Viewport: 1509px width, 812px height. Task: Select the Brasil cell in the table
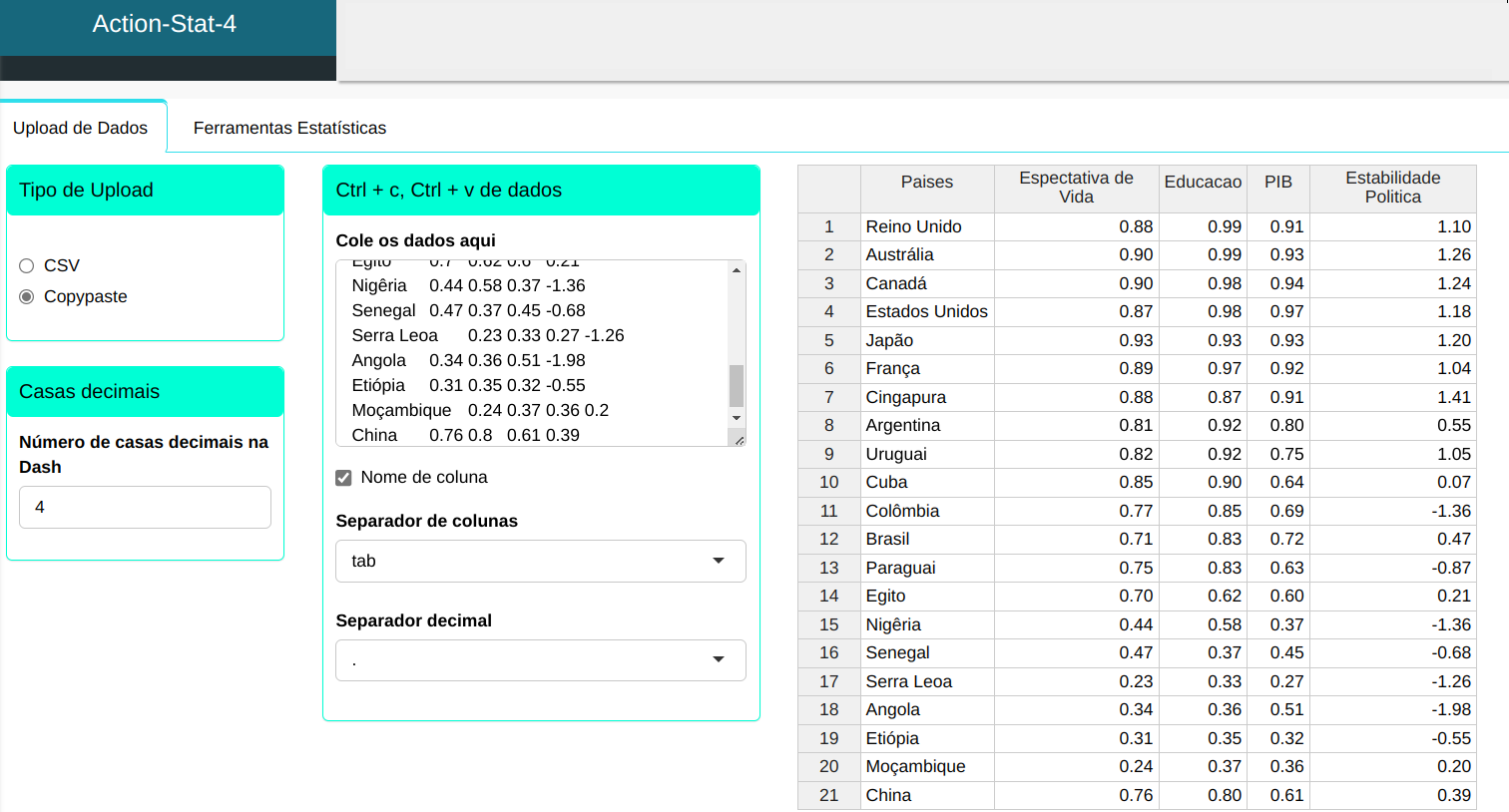pyautogui.click(x=887, y=539)
